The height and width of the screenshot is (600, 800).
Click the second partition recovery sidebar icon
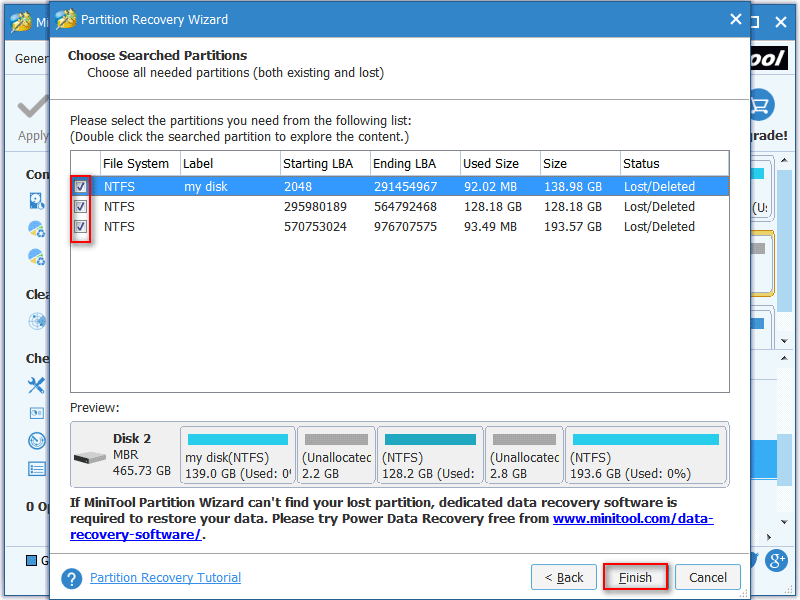(x=37, y=229)
